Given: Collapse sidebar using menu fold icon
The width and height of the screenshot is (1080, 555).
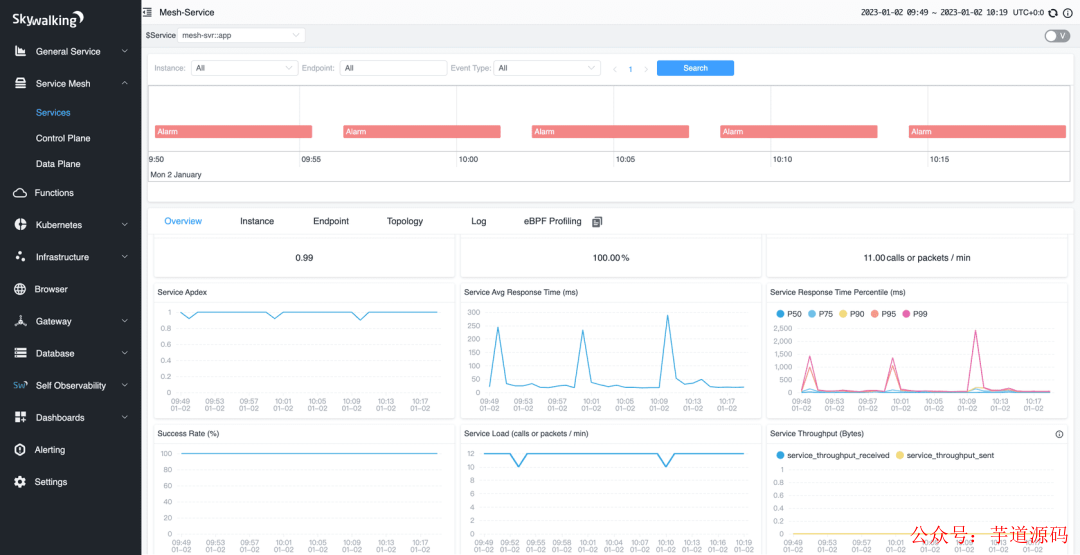Looking at the screenshot, I should pos(147,12).
